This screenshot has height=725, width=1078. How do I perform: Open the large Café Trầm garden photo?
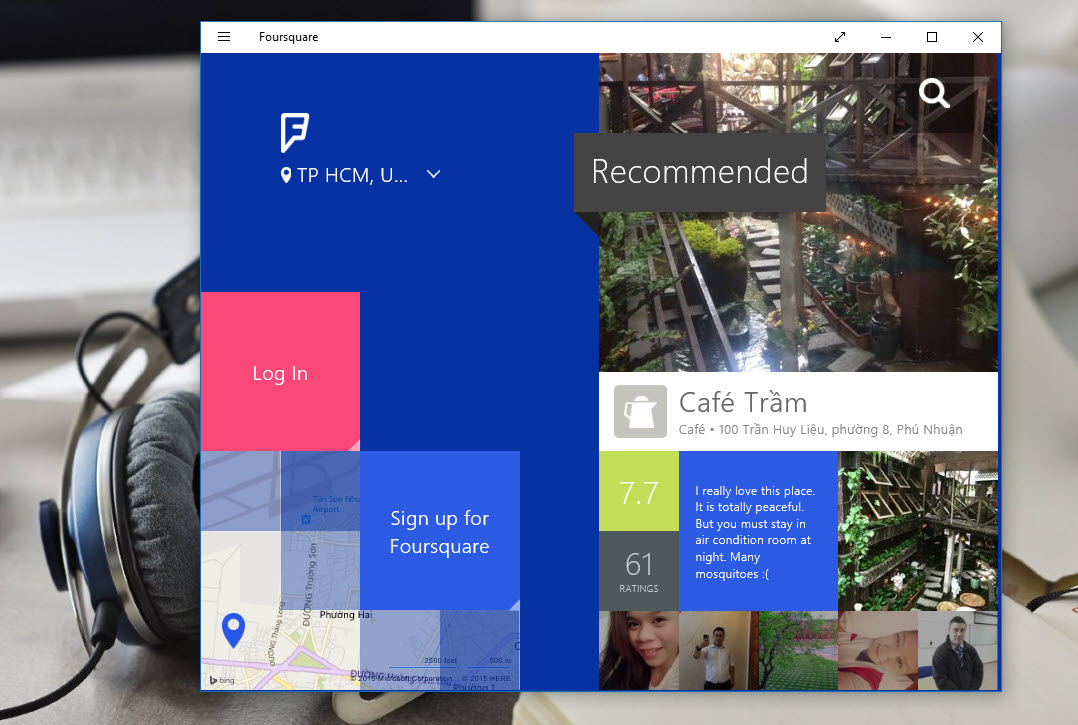coord(798,292)
